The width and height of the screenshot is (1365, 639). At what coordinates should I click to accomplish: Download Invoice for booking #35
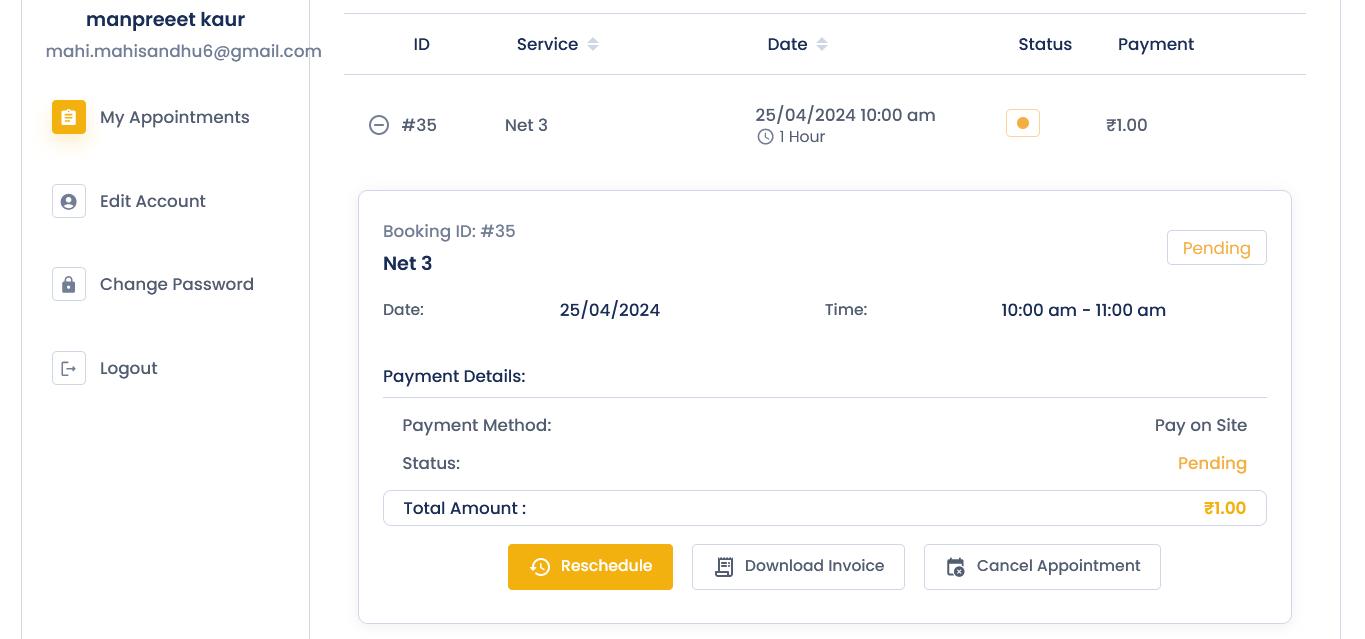[x=798, y=567]
